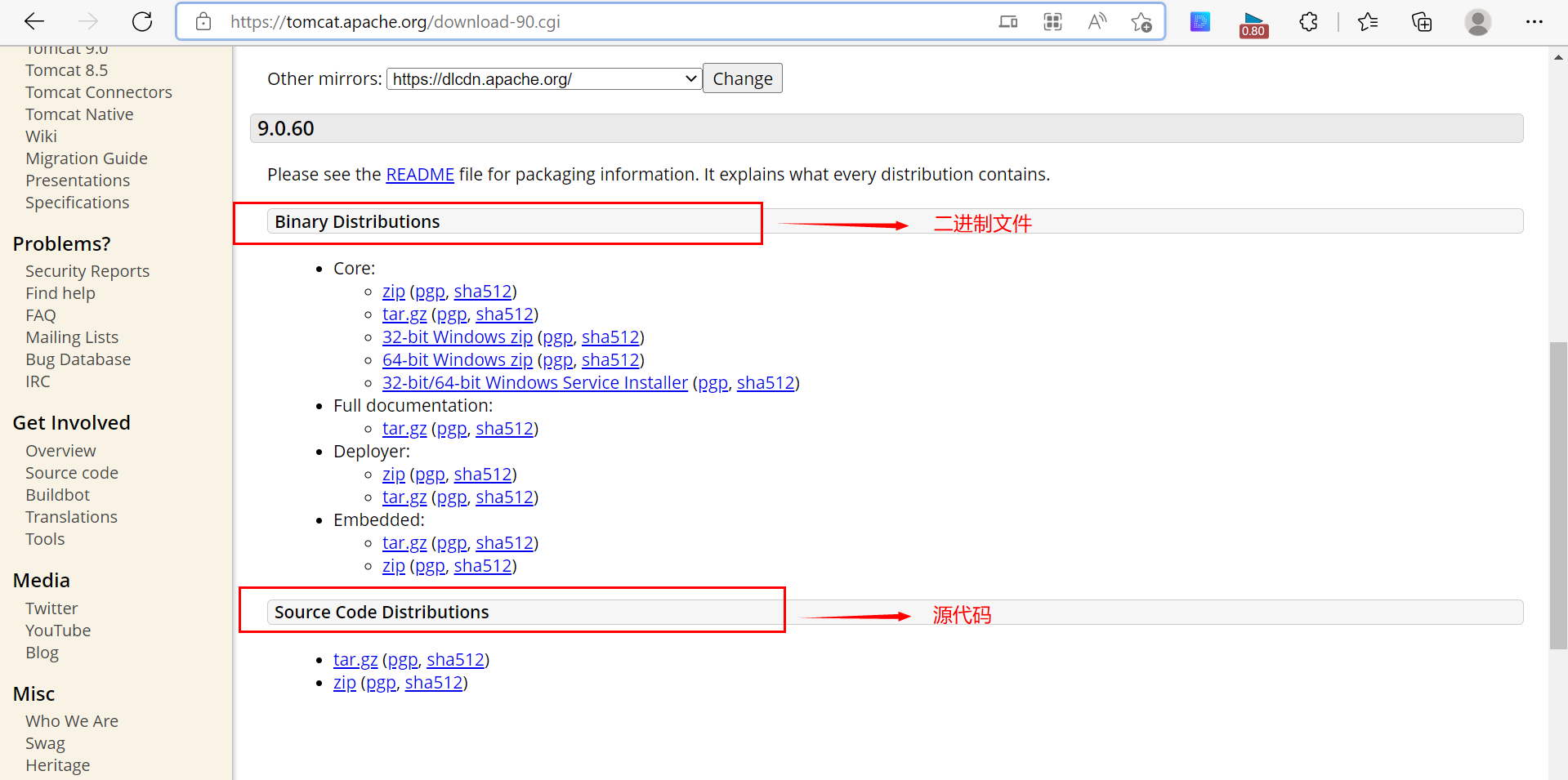This screenshot has height=780, width=1568.
Task: Click the page vertical scrollbar thumb
Action: point(1558,496)
